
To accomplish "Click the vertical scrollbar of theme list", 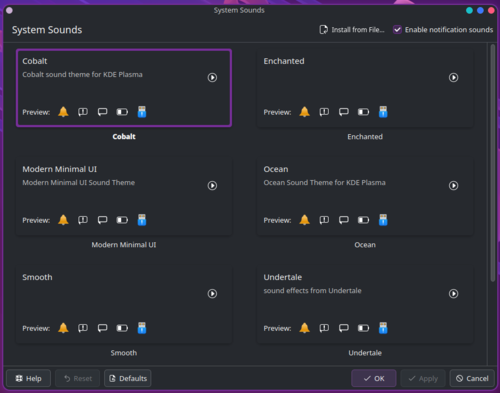I will [x=493, y=163].
